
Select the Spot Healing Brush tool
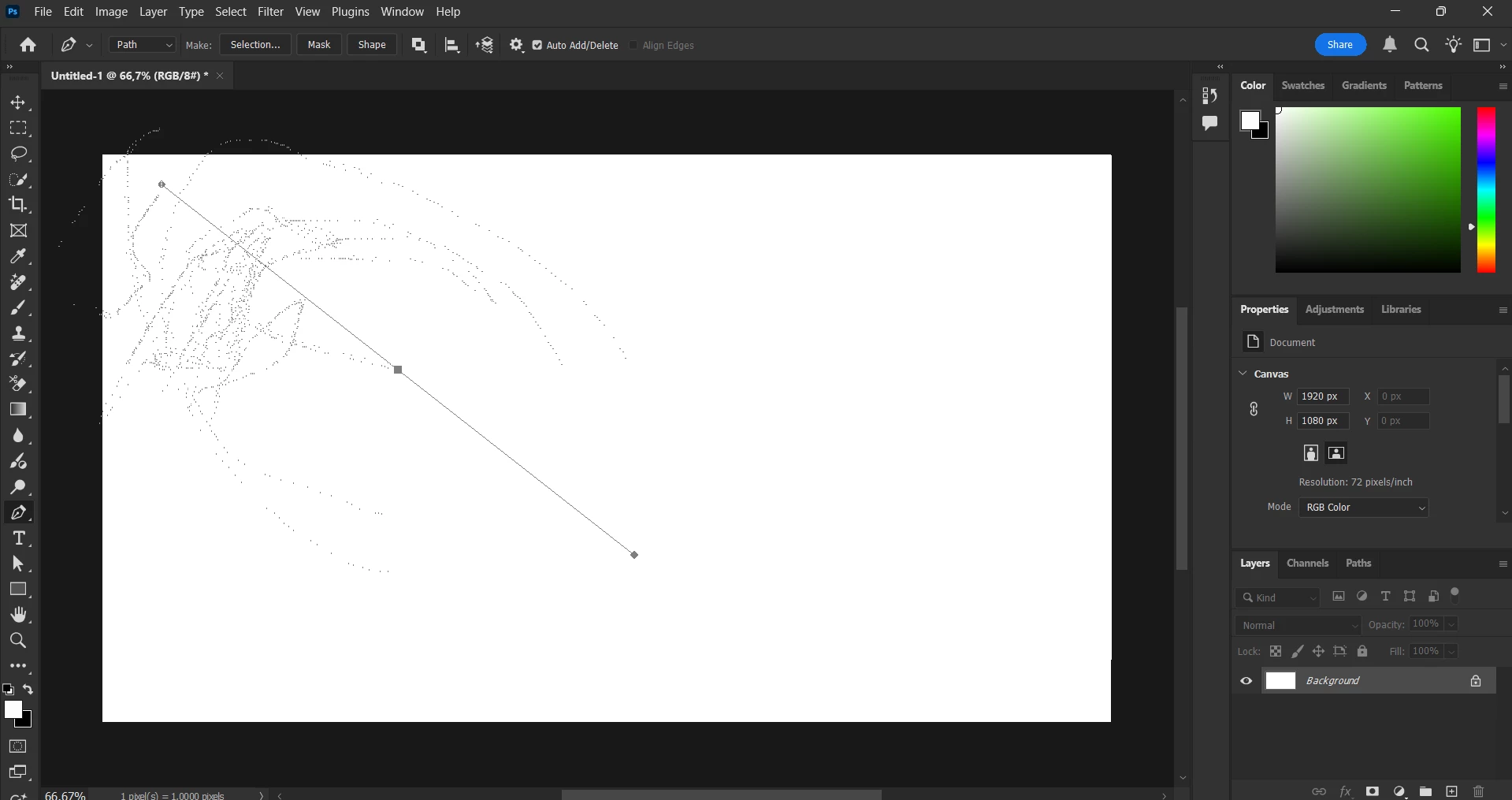click(18, 282)
